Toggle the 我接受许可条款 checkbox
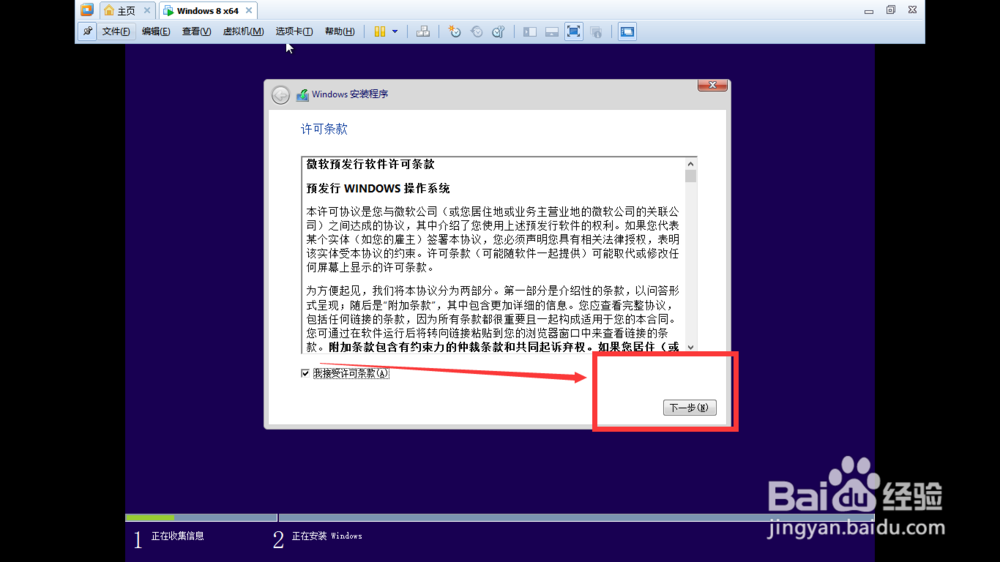This screenshot has height=562, width=1000. (305, 373)
